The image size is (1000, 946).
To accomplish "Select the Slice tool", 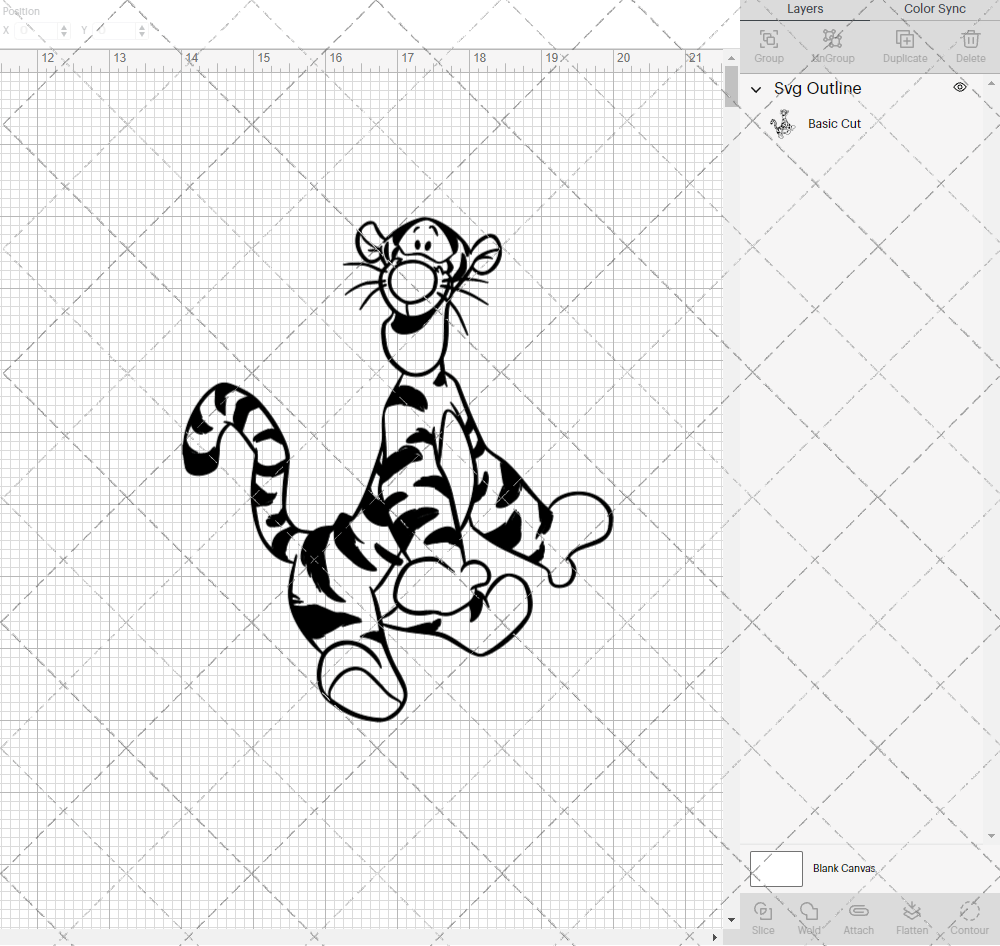I will coord(763,915).
